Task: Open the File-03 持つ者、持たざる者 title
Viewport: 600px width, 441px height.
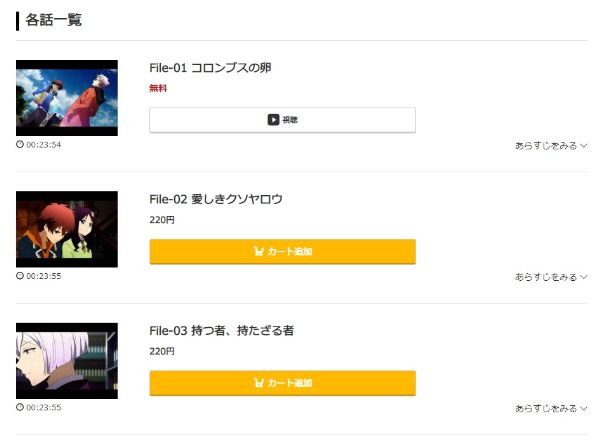Action: [x=221, y=330]
